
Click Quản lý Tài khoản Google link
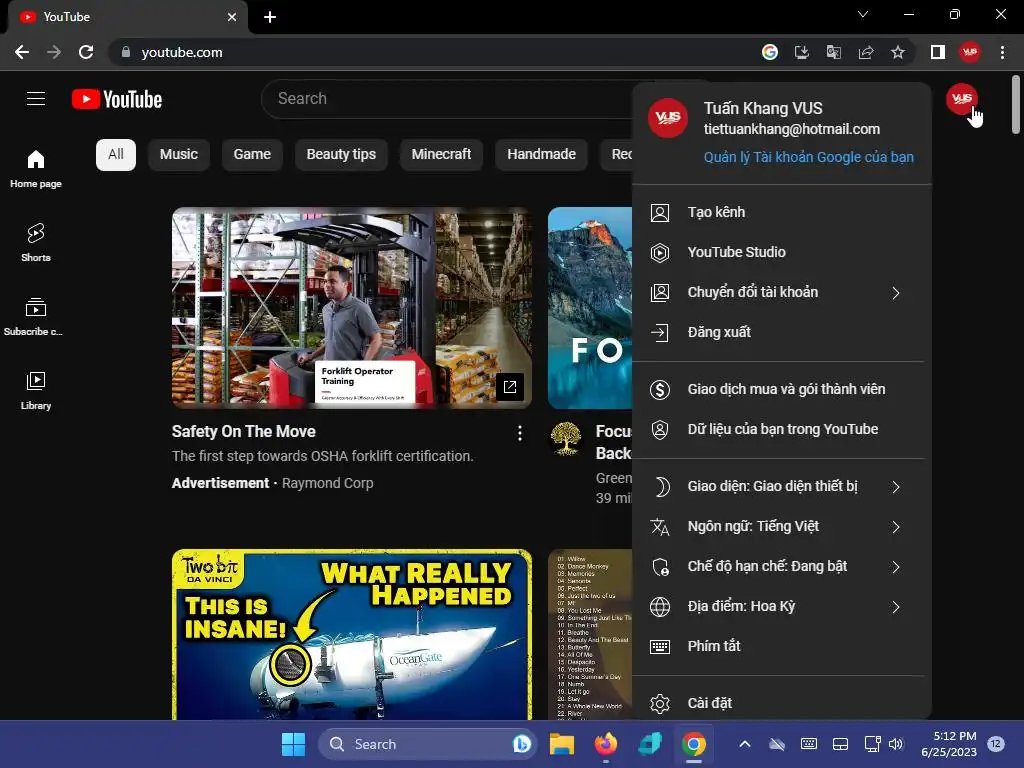point(808,157)
